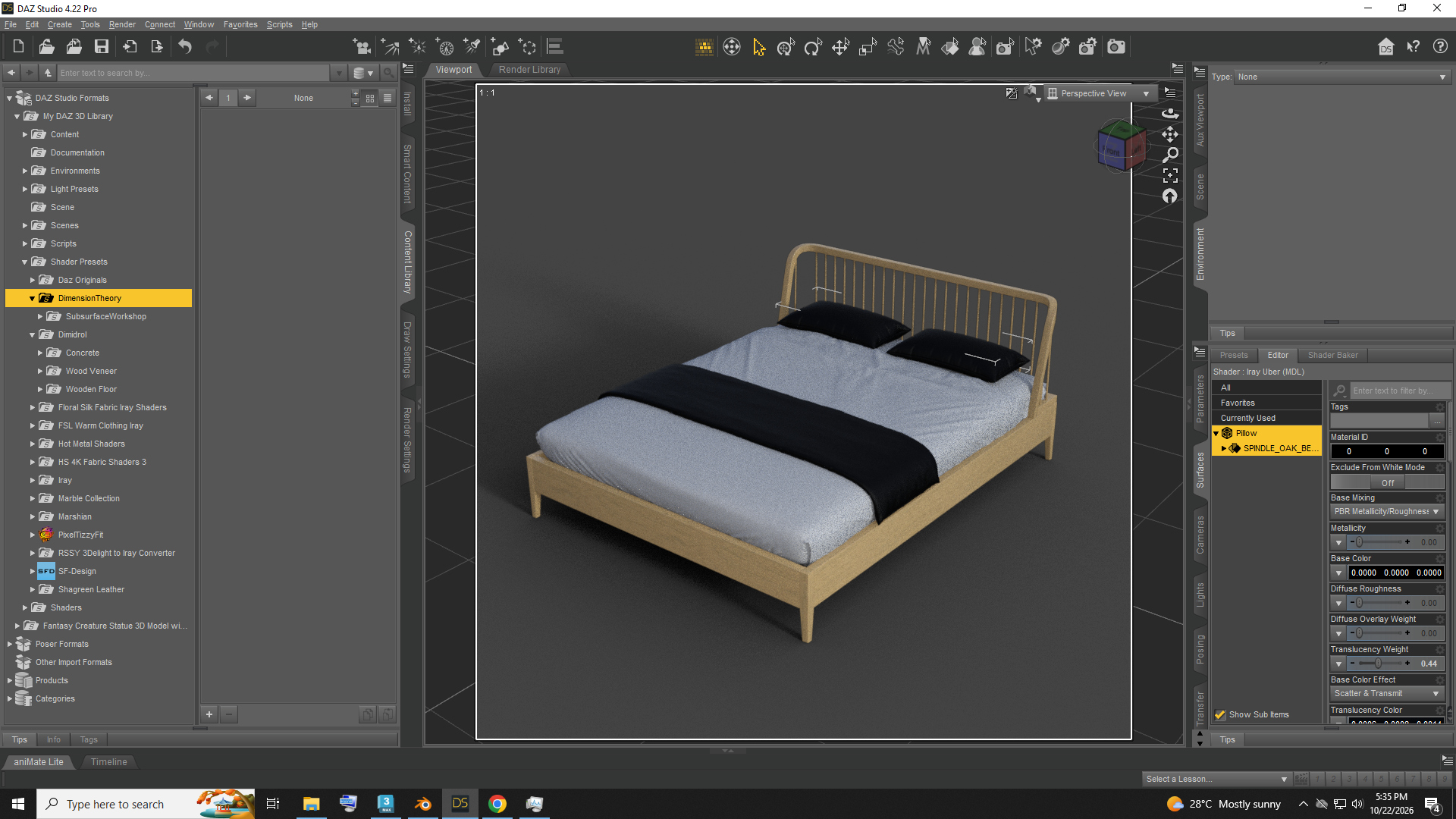Expand the Marble Collection folder
Image resolution: width=1456 pixels, height=819 pixels.
click(x=33, y=499)
